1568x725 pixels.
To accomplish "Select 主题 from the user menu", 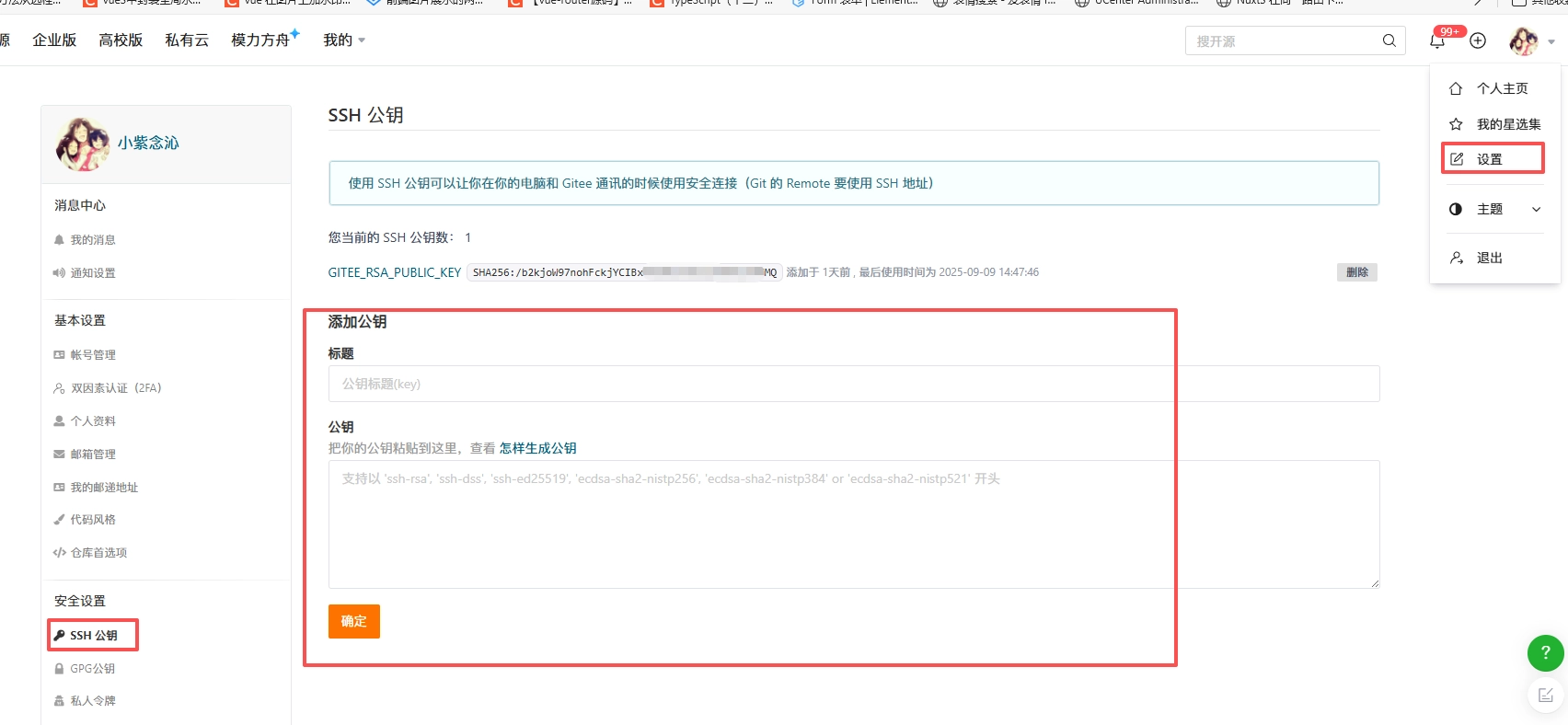I will pos(1489,209).
